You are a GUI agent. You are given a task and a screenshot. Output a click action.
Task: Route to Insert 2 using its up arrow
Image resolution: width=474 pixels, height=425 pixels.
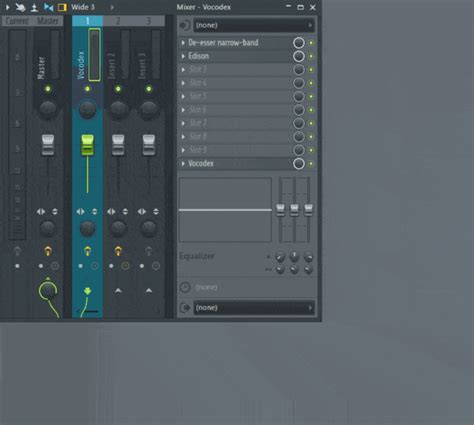click(118, 291)
